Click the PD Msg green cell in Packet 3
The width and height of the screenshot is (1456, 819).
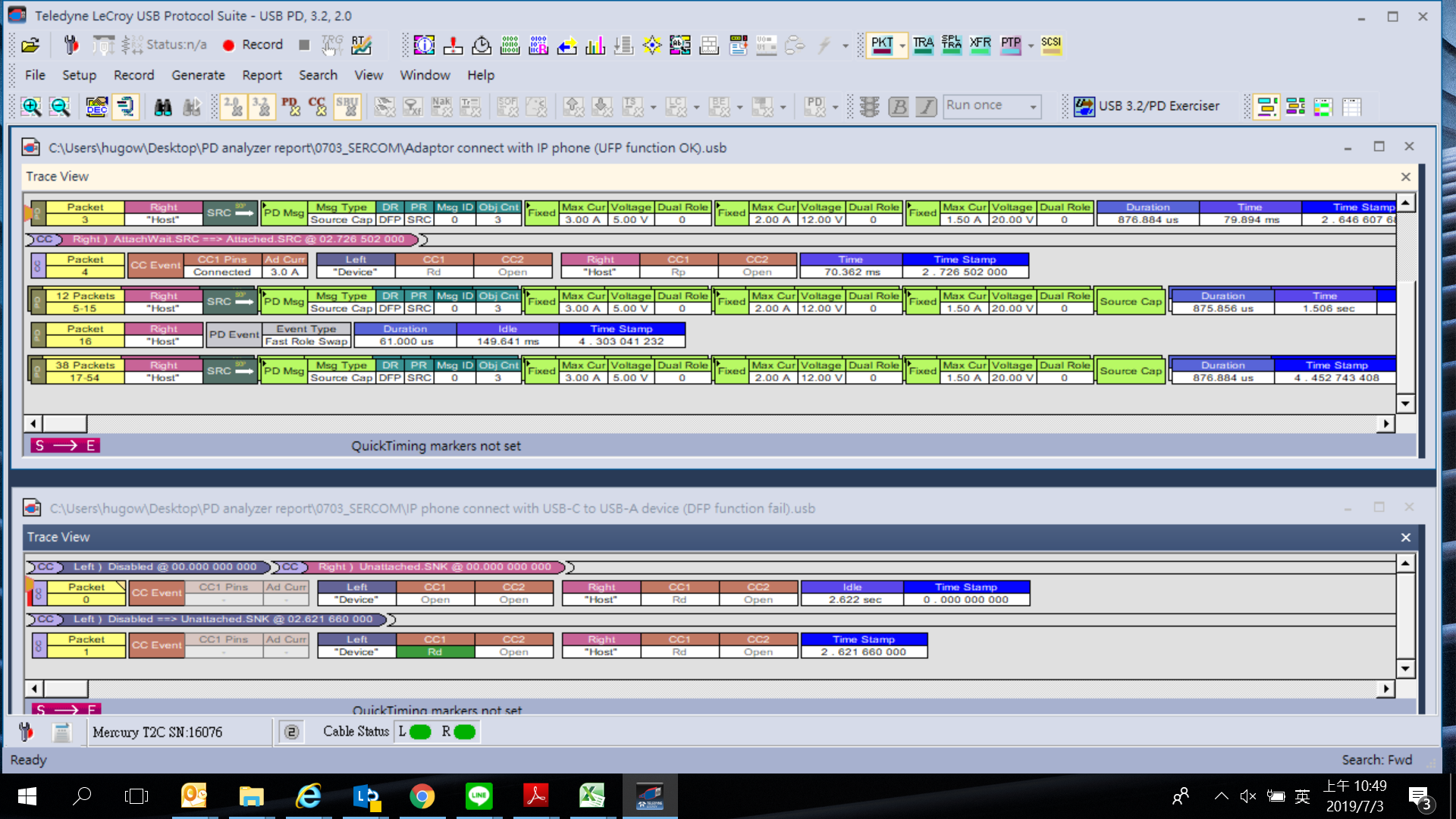pos(284,213)
